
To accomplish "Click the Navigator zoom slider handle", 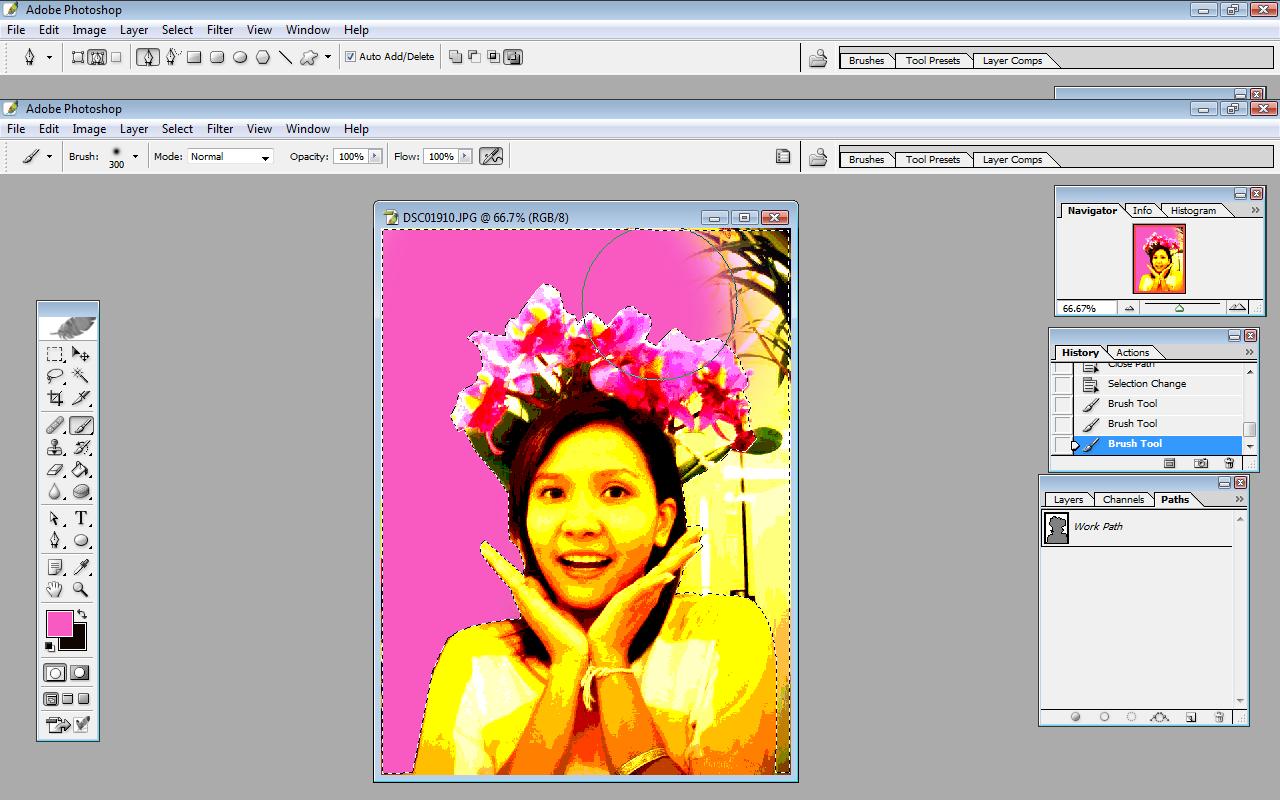I will pos(1179,308).
